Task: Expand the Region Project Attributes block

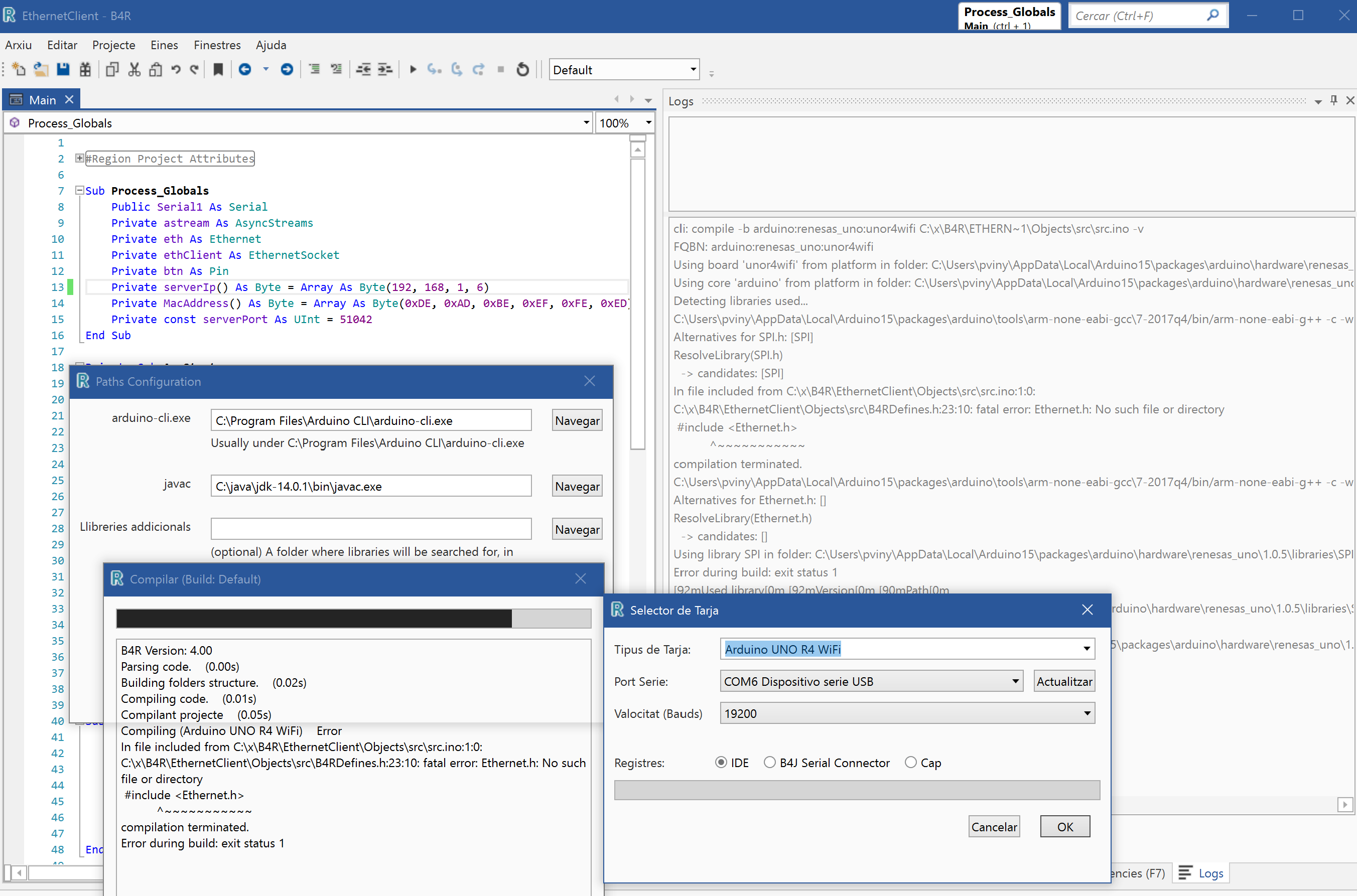Action: [x=79, y=159]
